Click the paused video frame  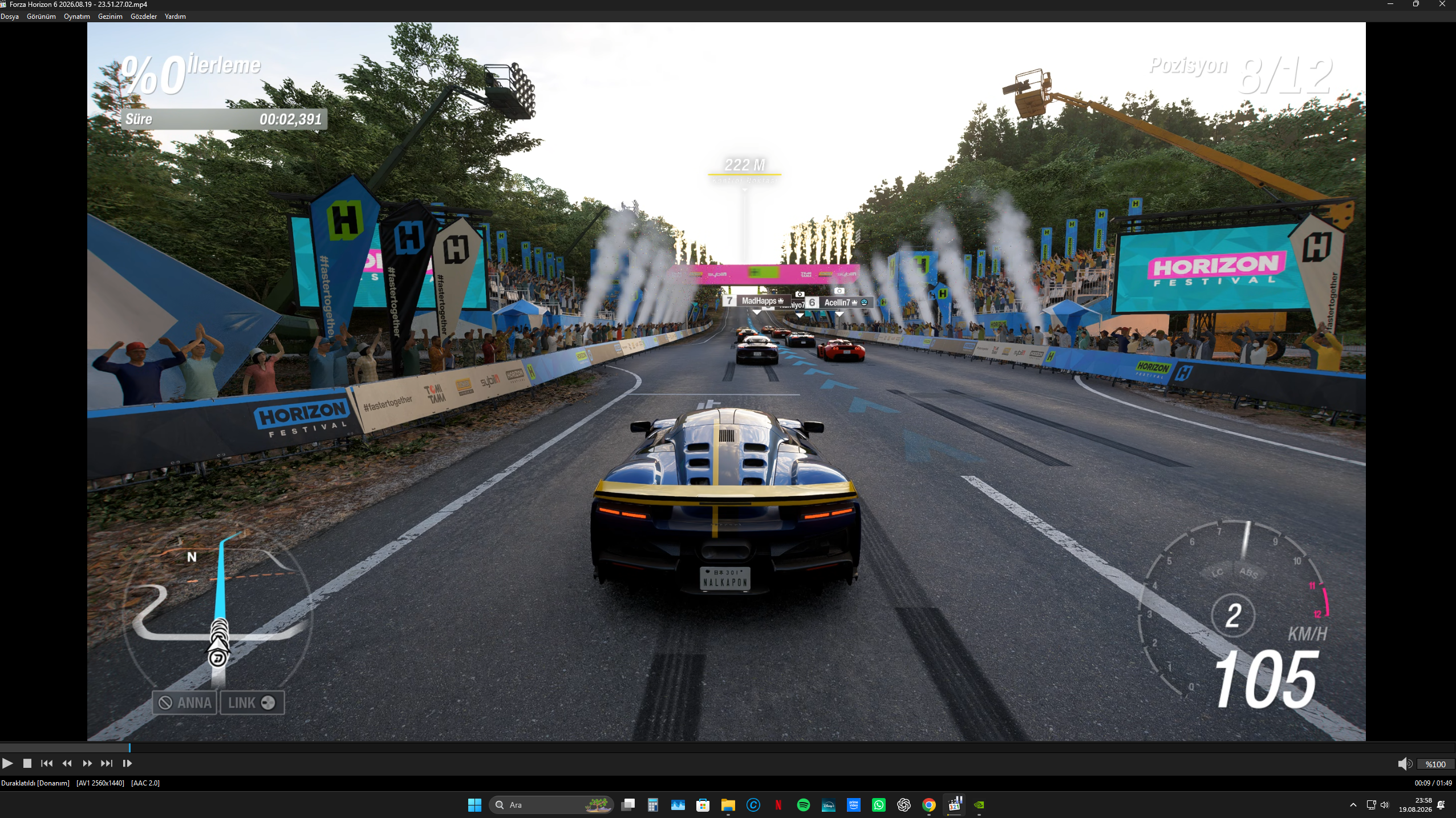click(x=726, y=381)
